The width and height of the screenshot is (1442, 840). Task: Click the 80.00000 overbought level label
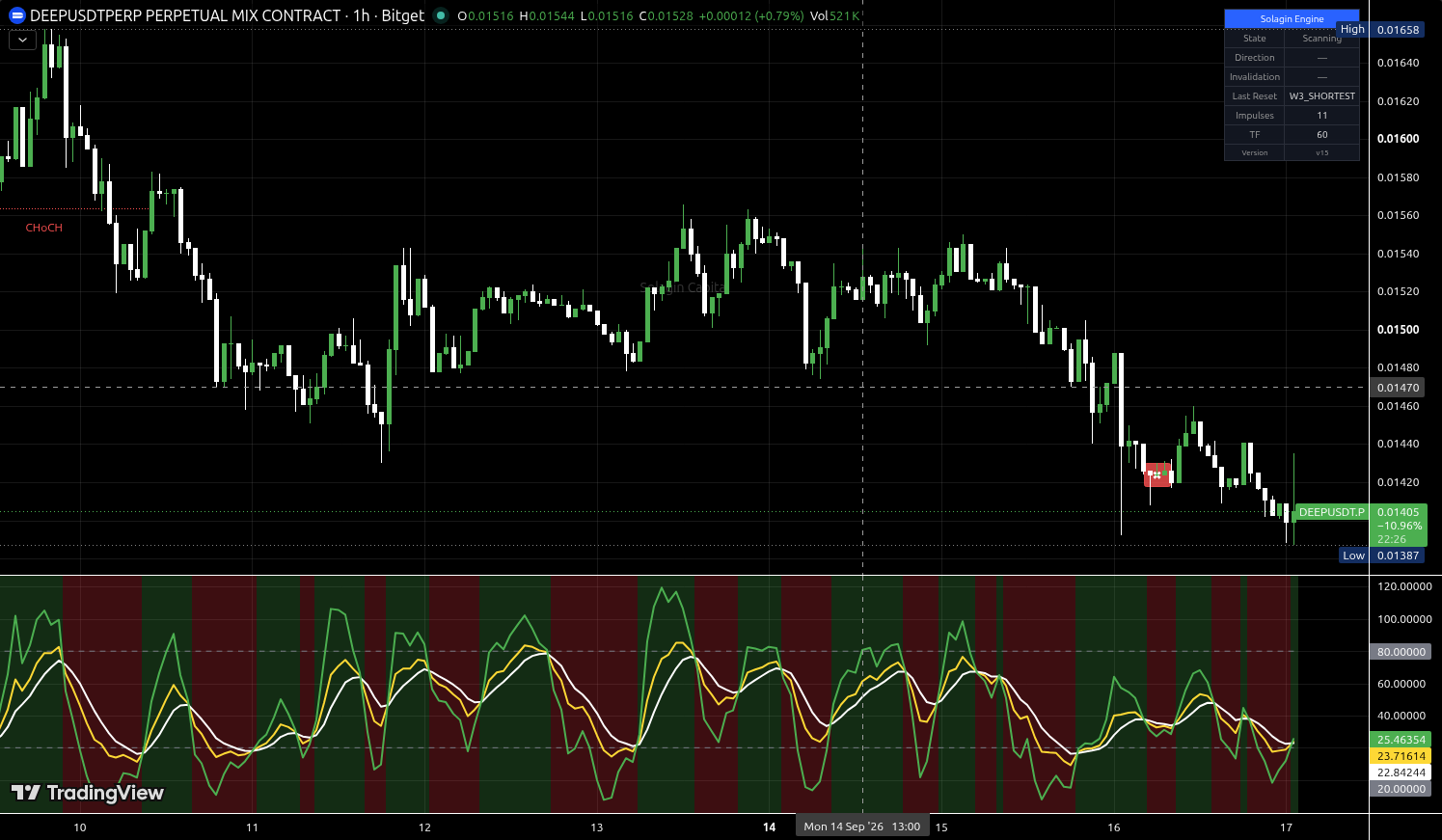tap(1401, 652)
